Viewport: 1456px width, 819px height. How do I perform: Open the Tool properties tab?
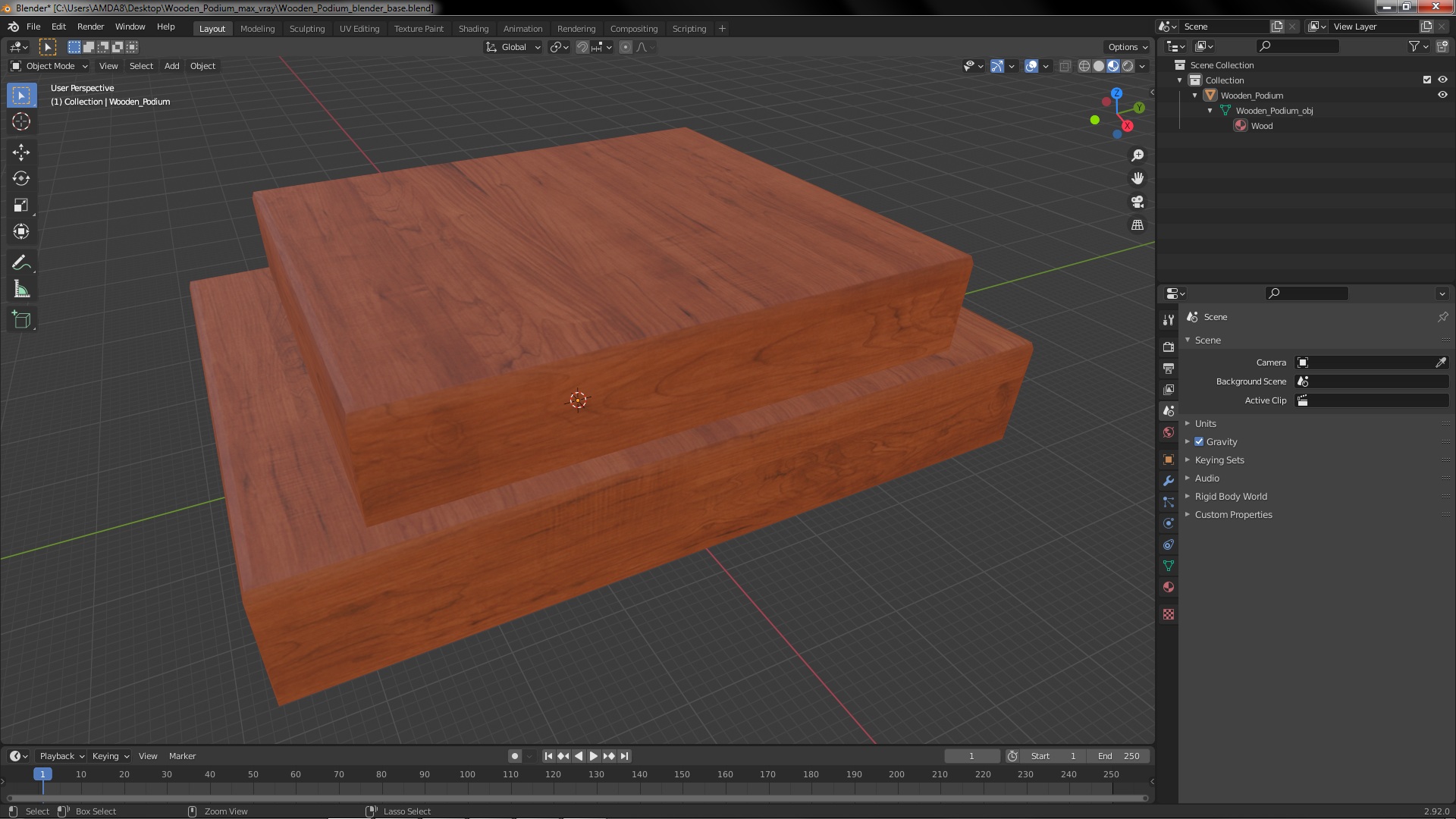[x=1169, y=320]
